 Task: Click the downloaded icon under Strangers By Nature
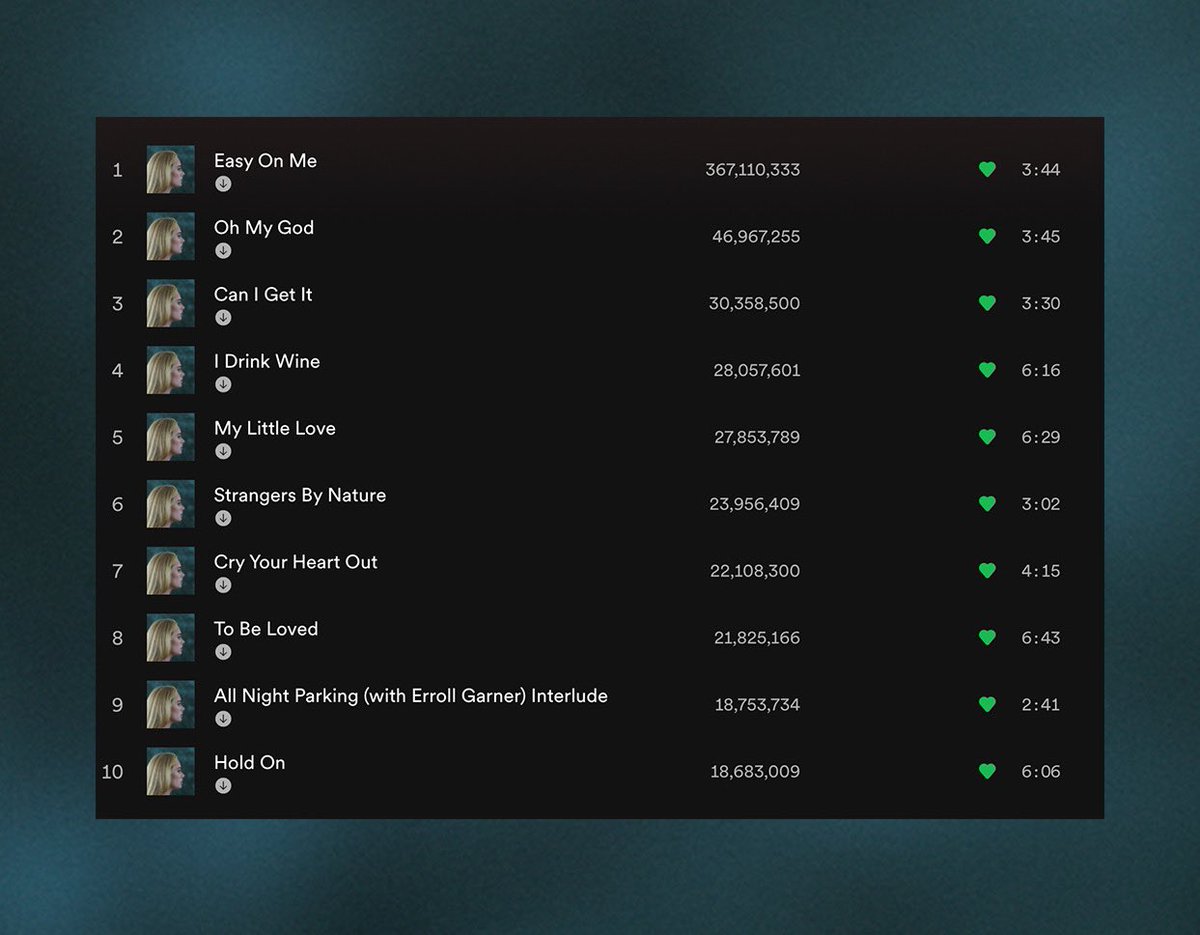tap(223, 518)
